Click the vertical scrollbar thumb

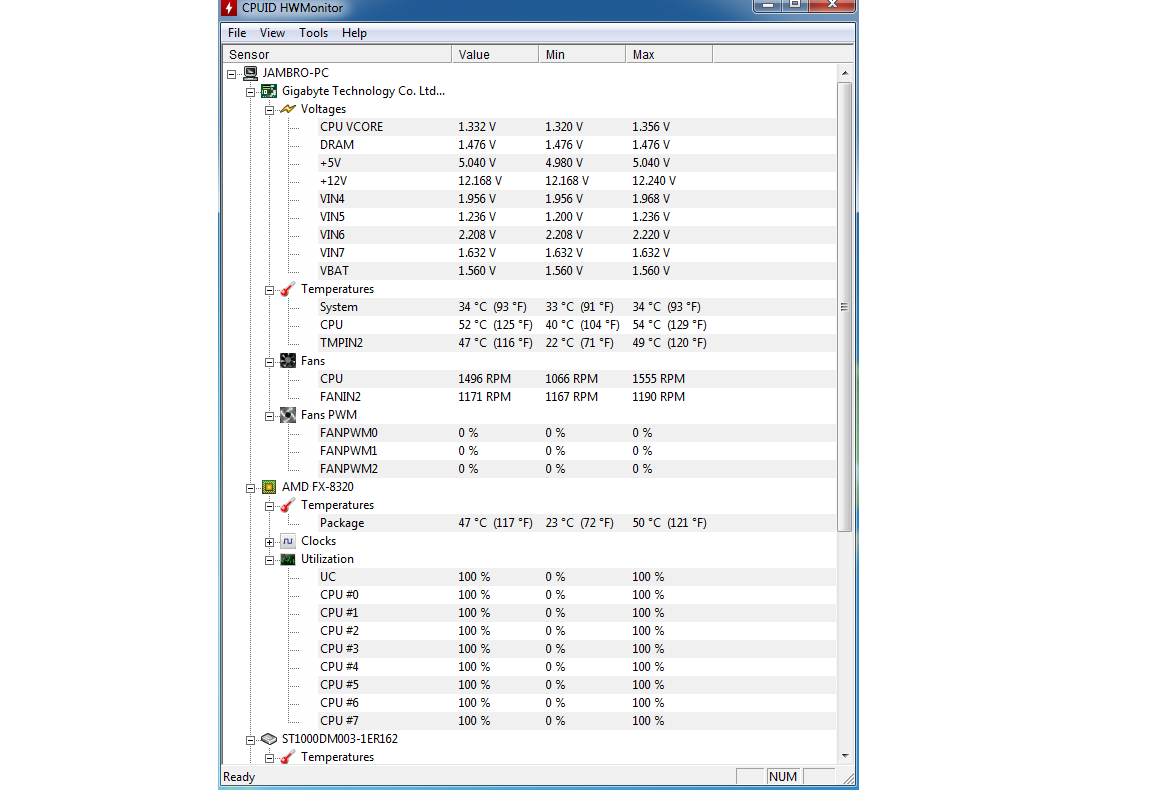845,307
